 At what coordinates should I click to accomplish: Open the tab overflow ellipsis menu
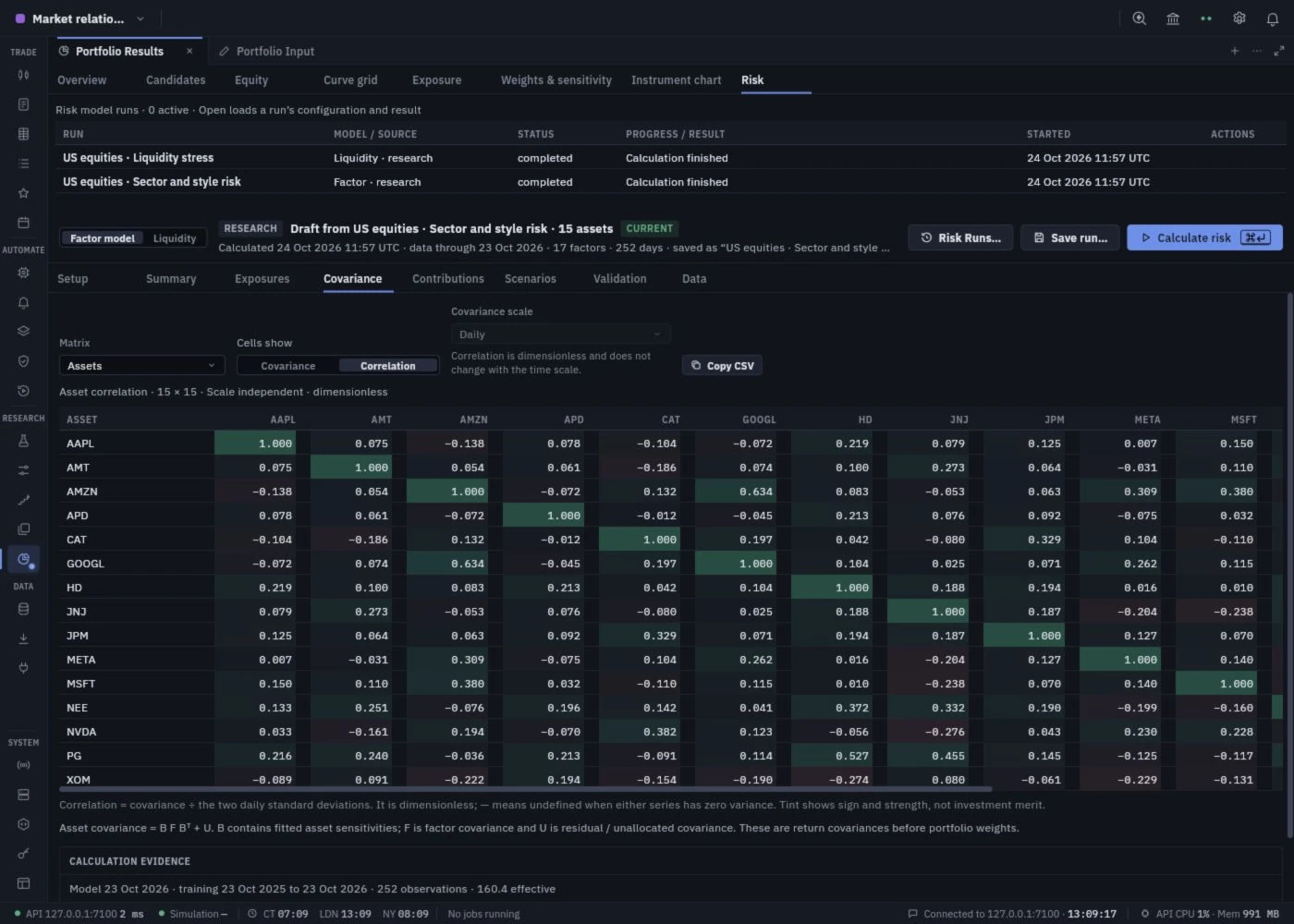(1256, 51)
